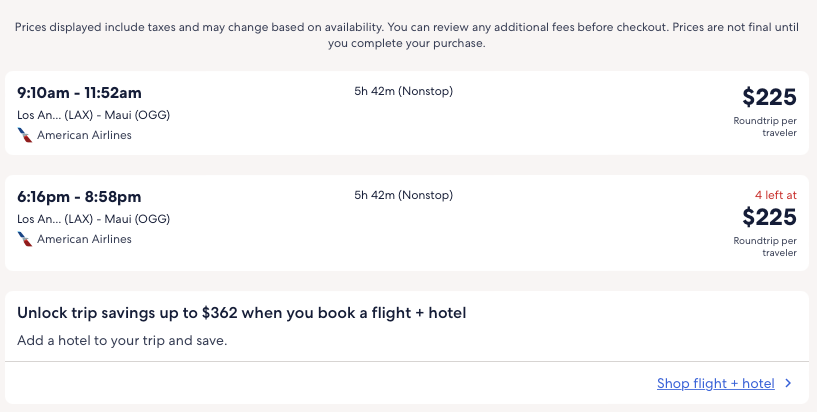Click Roundtrip per traveler on 6:16pm flight
The image size is (817, 412).
(x=765, y=246)
